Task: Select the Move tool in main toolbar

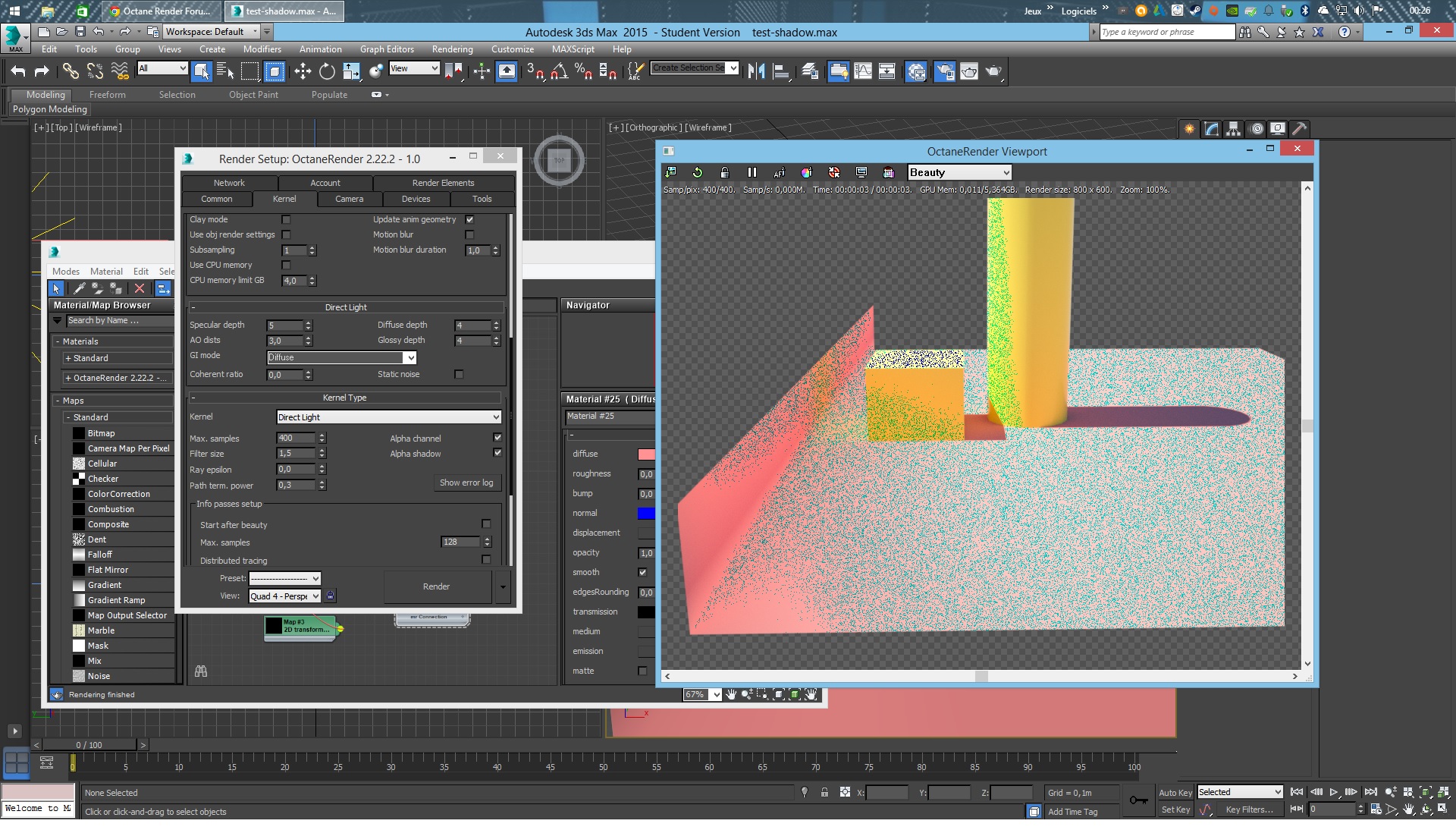Action: pyautogui.click(x=303, y=71)
